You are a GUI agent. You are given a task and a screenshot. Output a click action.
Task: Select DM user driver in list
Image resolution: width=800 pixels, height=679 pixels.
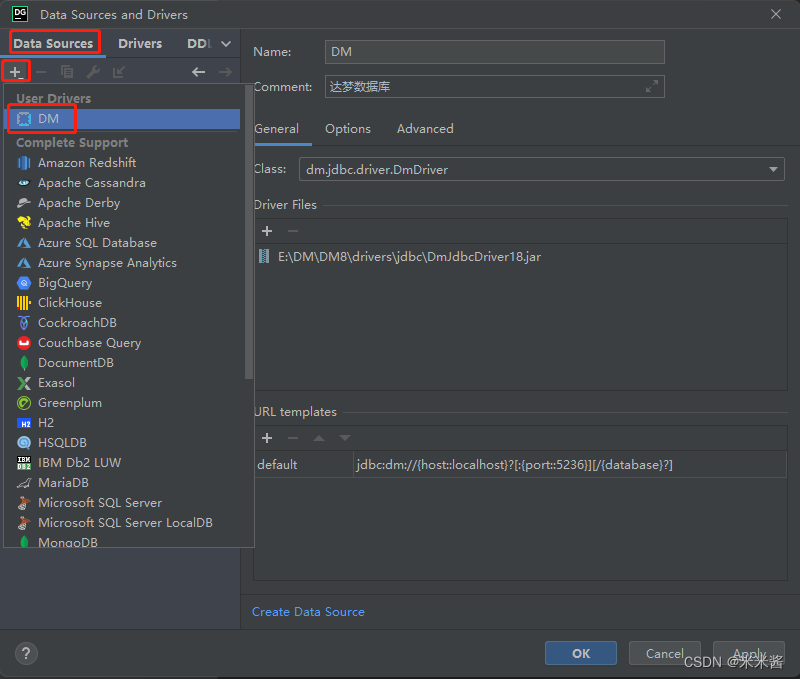click(122, 118)
